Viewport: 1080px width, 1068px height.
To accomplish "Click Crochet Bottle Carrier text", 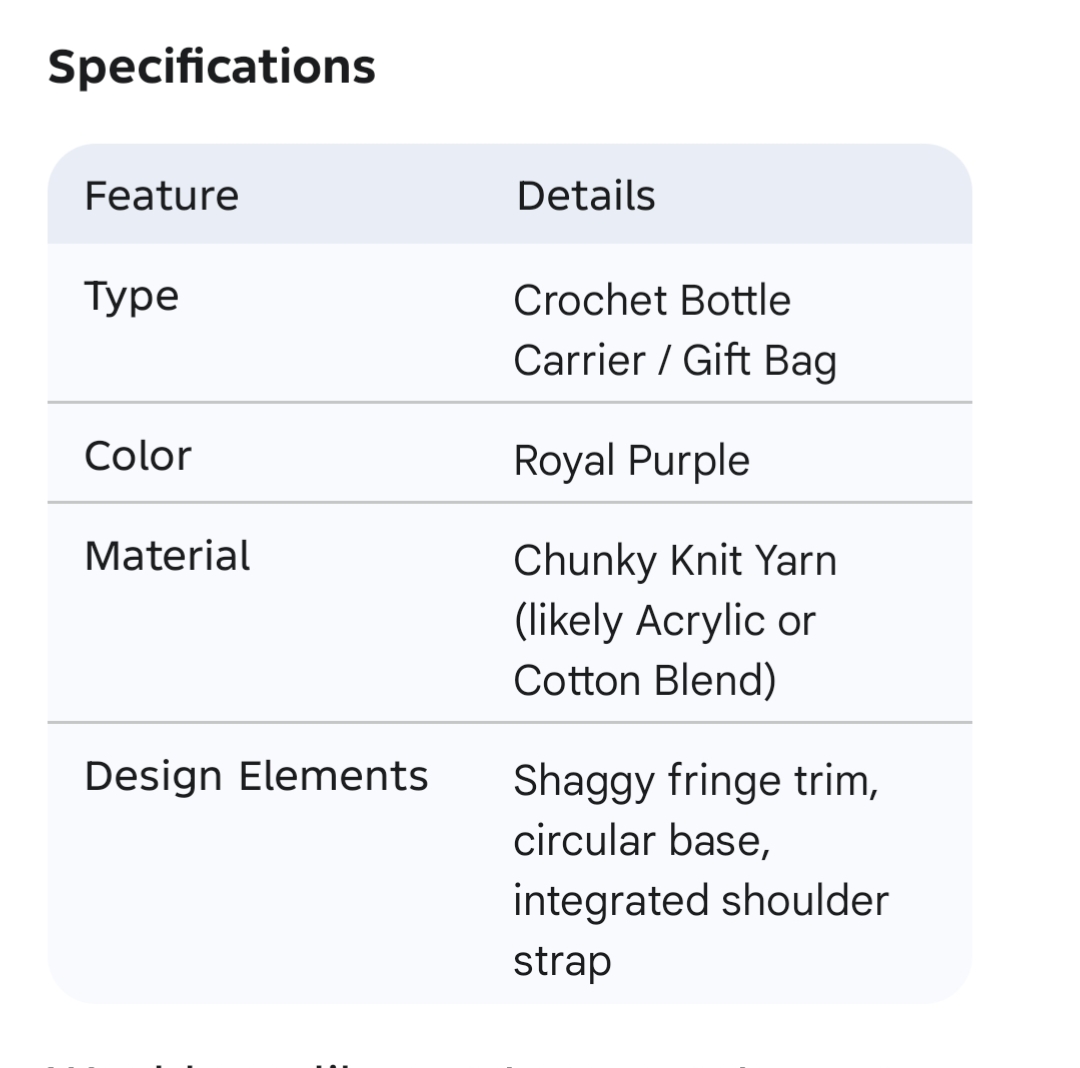I will (x=651, y=300).
